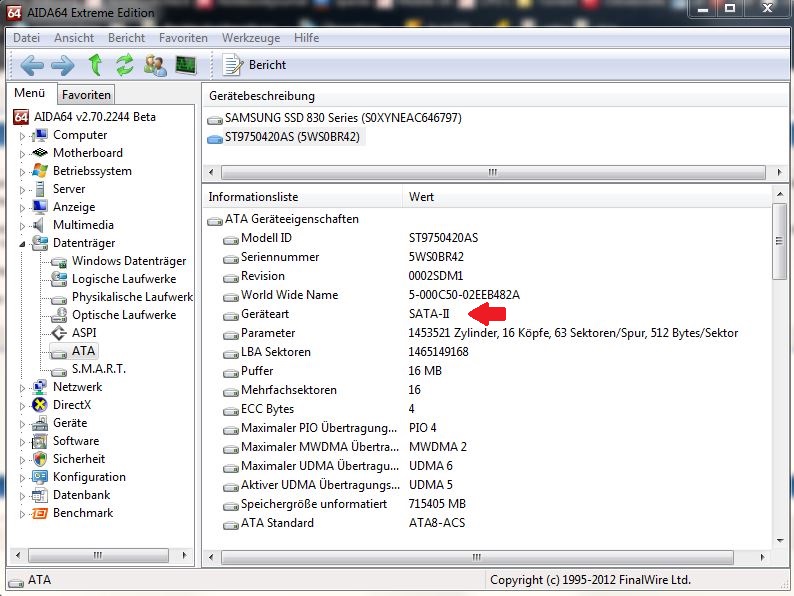Screen dimensions: 794x596
Task: Switch to the Menü tab
Action: pyautogui.click(x=30, y=93)
